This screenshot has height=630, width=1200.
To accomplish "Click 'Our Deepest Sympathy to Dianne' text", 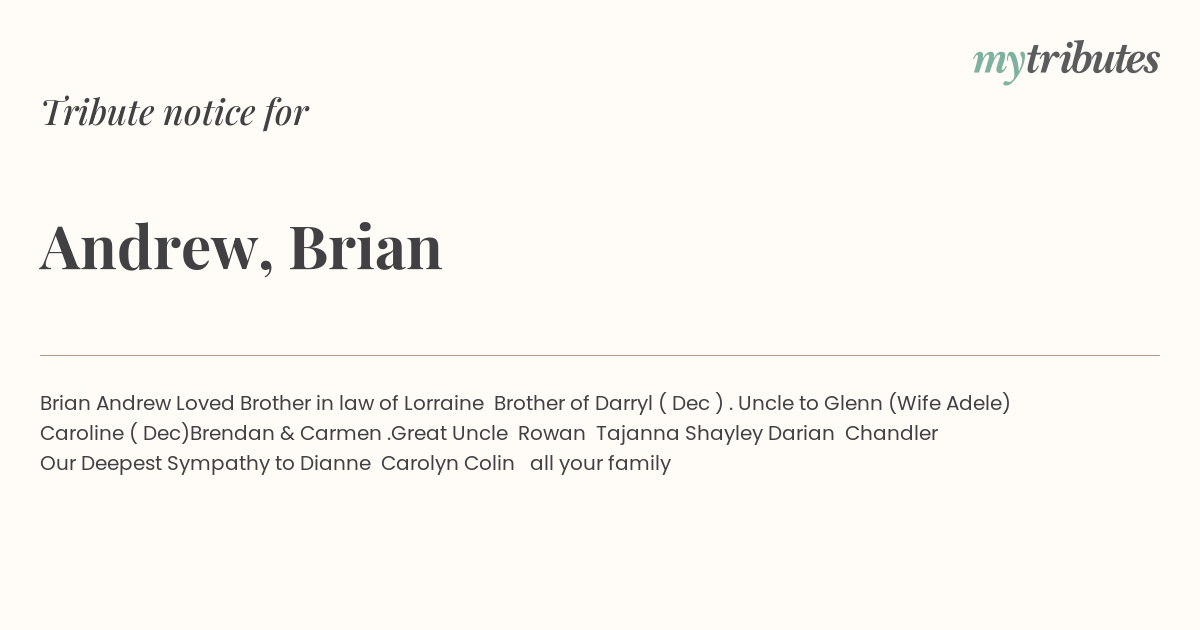I will 205,464.
